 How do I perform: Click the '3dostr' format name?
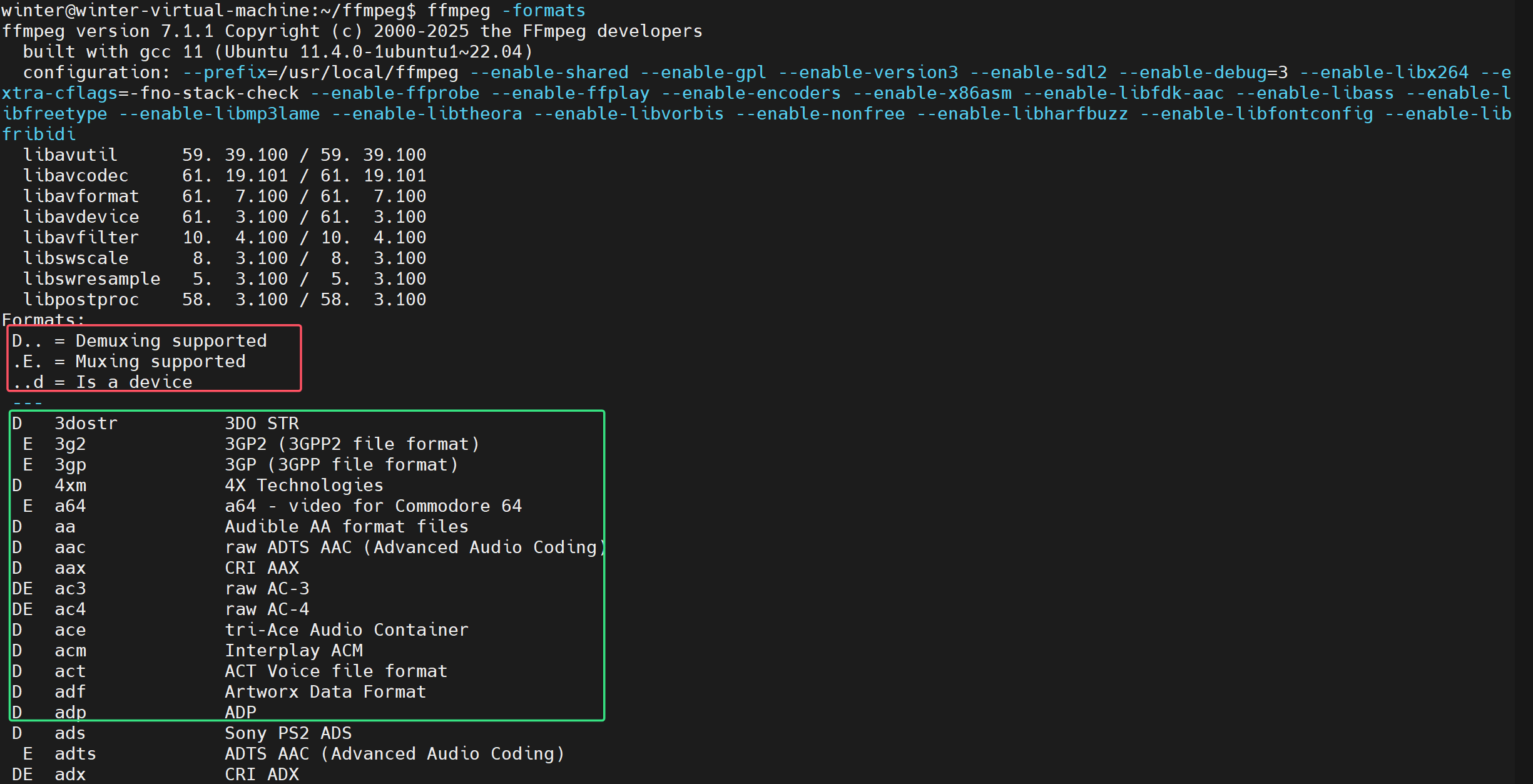click(x=86, y=424)
